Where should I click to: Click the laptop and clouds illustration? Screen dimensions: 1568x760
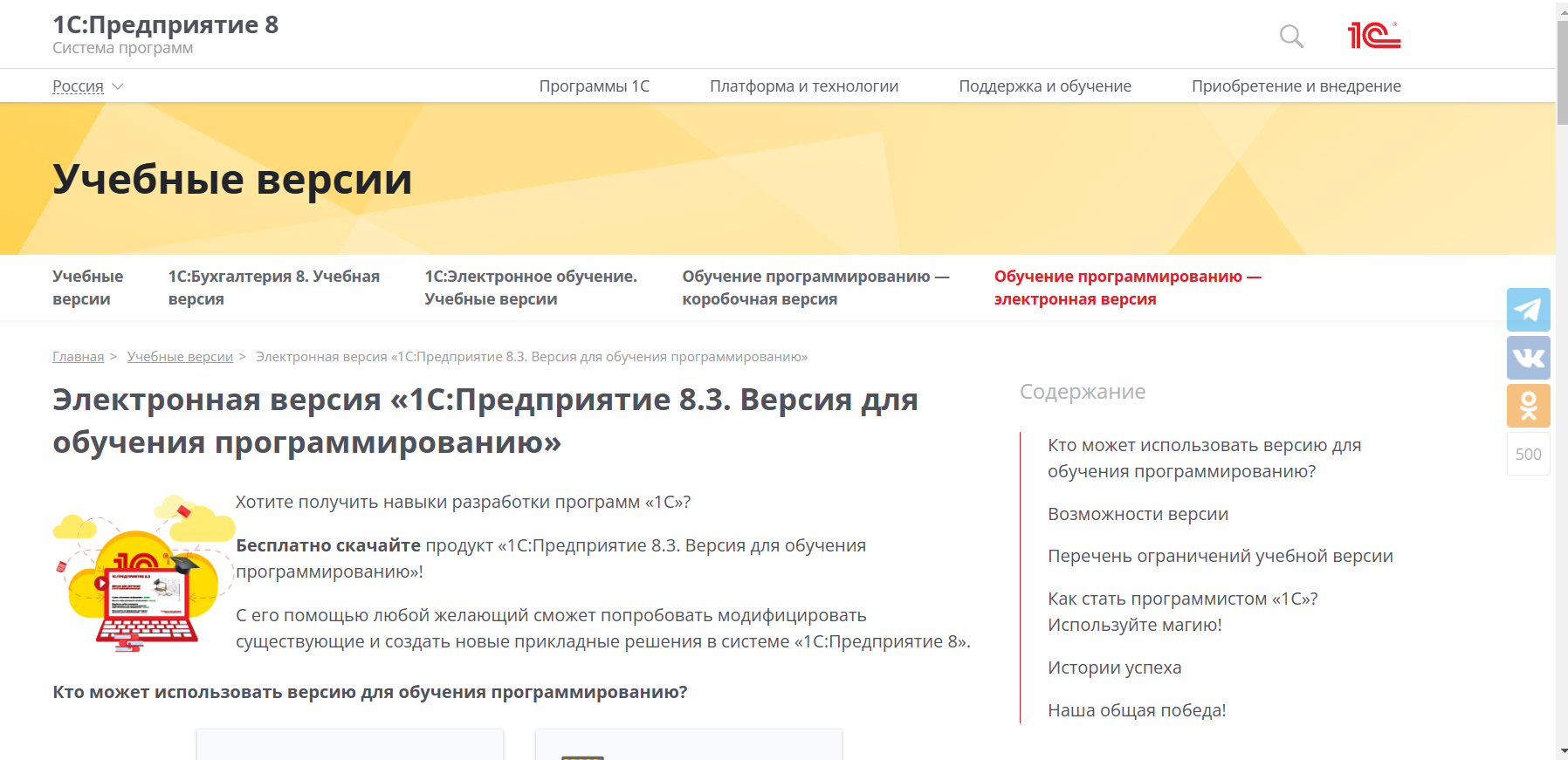click(x=144, y=573)
